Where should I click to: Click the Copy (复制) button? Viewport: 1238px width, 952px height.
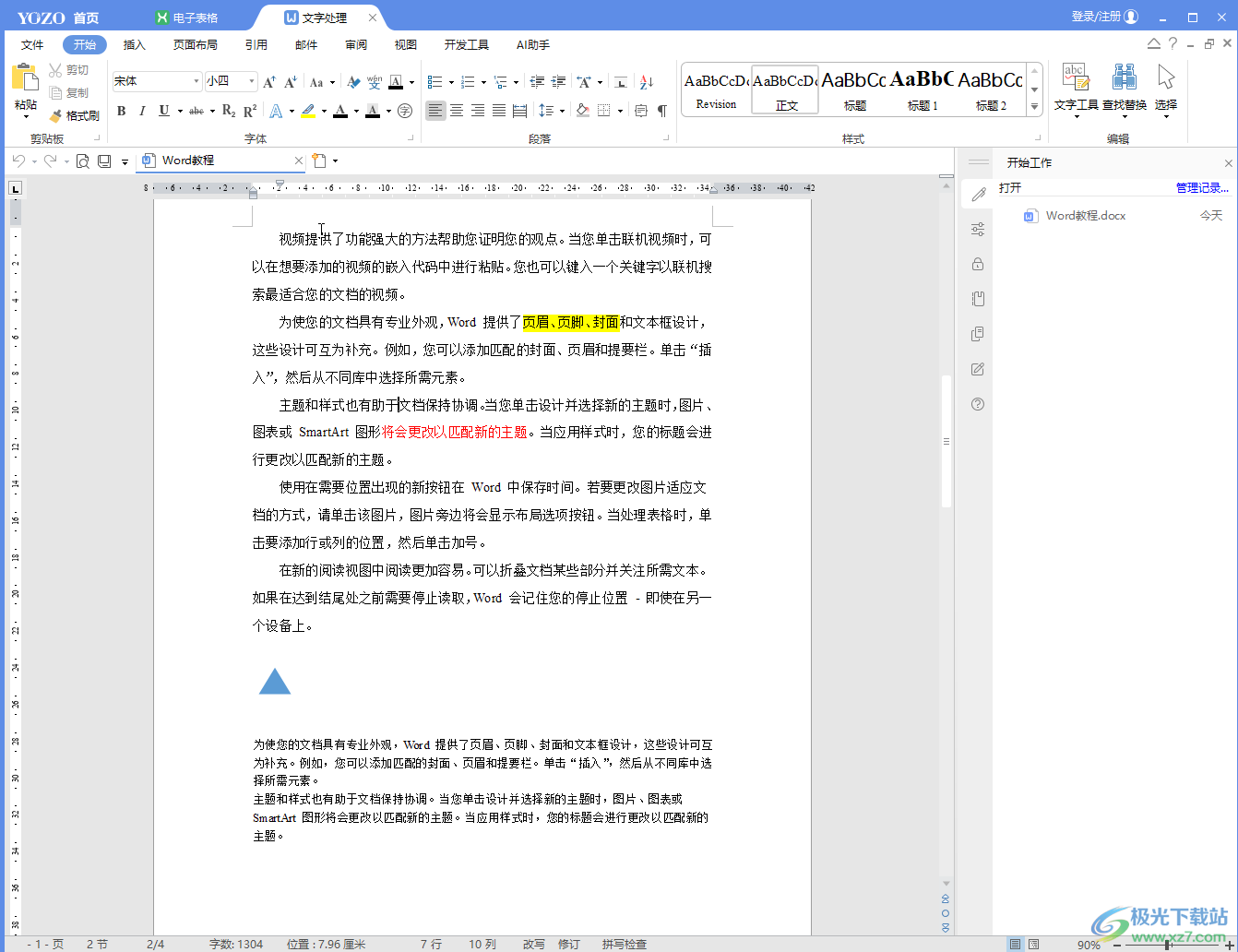click(x=68, y=93)
